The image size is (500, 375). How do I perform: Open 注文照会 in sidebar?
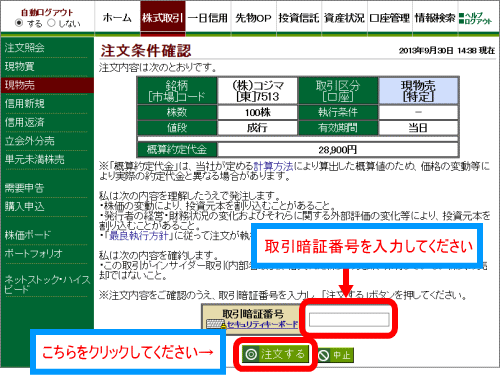click(25, 48)
